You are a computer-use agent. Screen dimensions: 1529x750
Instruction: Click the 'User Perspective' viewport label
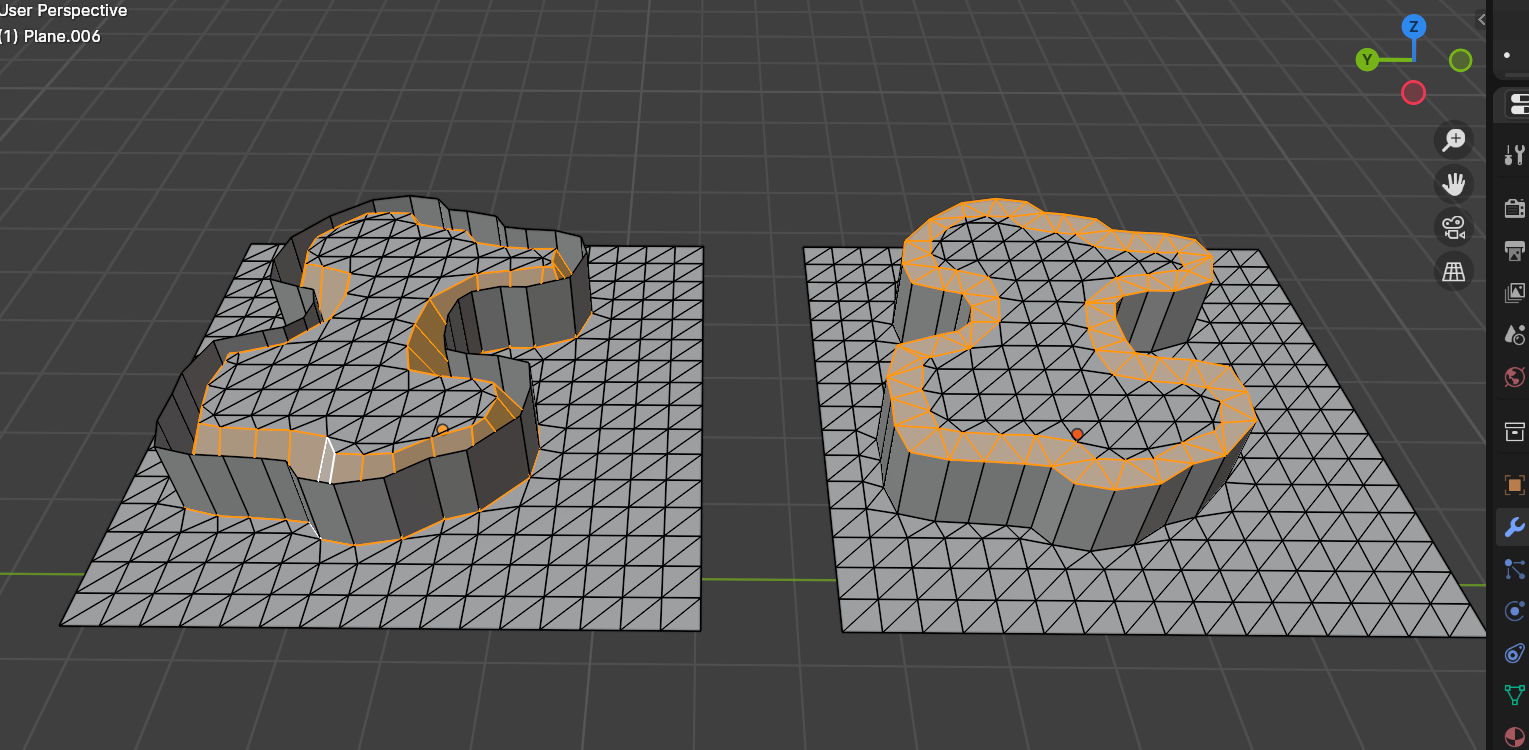pos(63,11)
